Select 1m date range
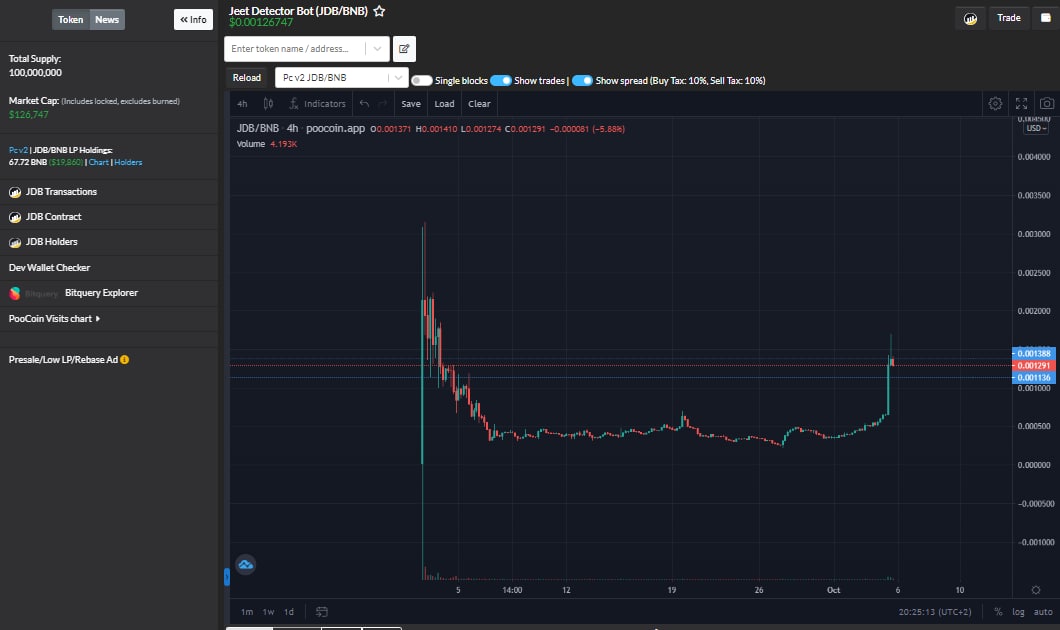 pyautogui.click(x=247, y=612)
